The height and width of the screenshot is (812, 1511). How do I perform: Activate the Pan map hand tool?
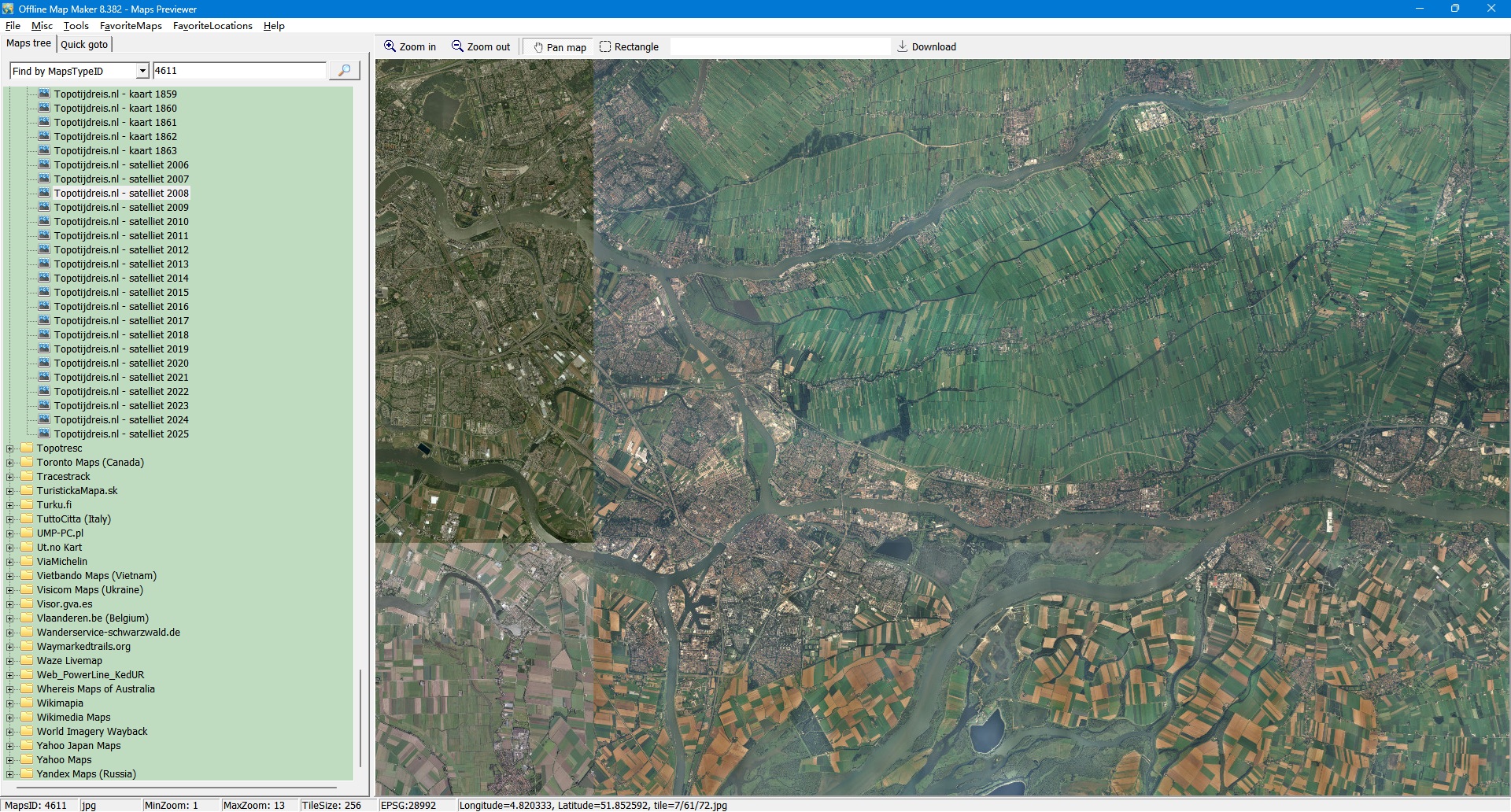tap(560, 47)
